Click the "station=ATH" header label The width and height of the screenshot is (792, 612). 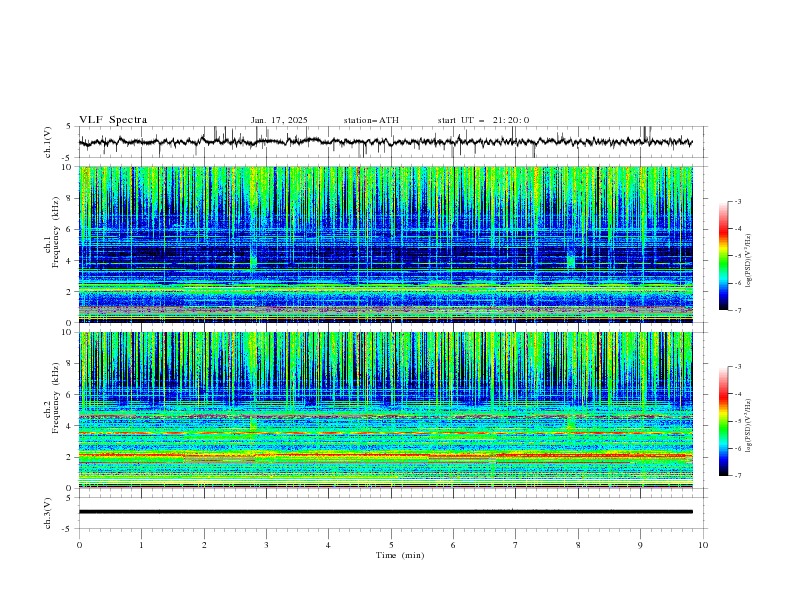pyautogui.click(x=371, y=120)
